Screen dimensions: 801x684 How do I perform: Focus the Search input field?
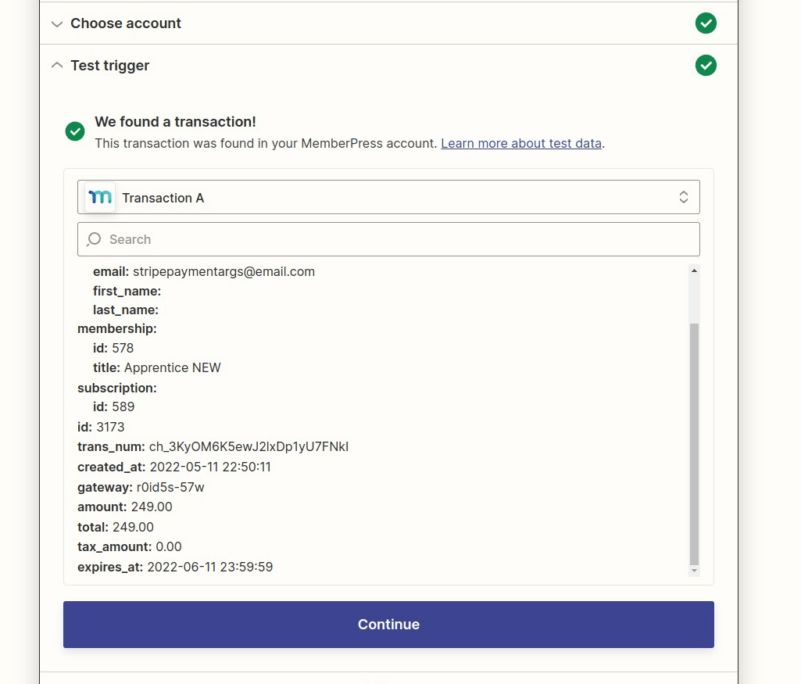(388, 239)
